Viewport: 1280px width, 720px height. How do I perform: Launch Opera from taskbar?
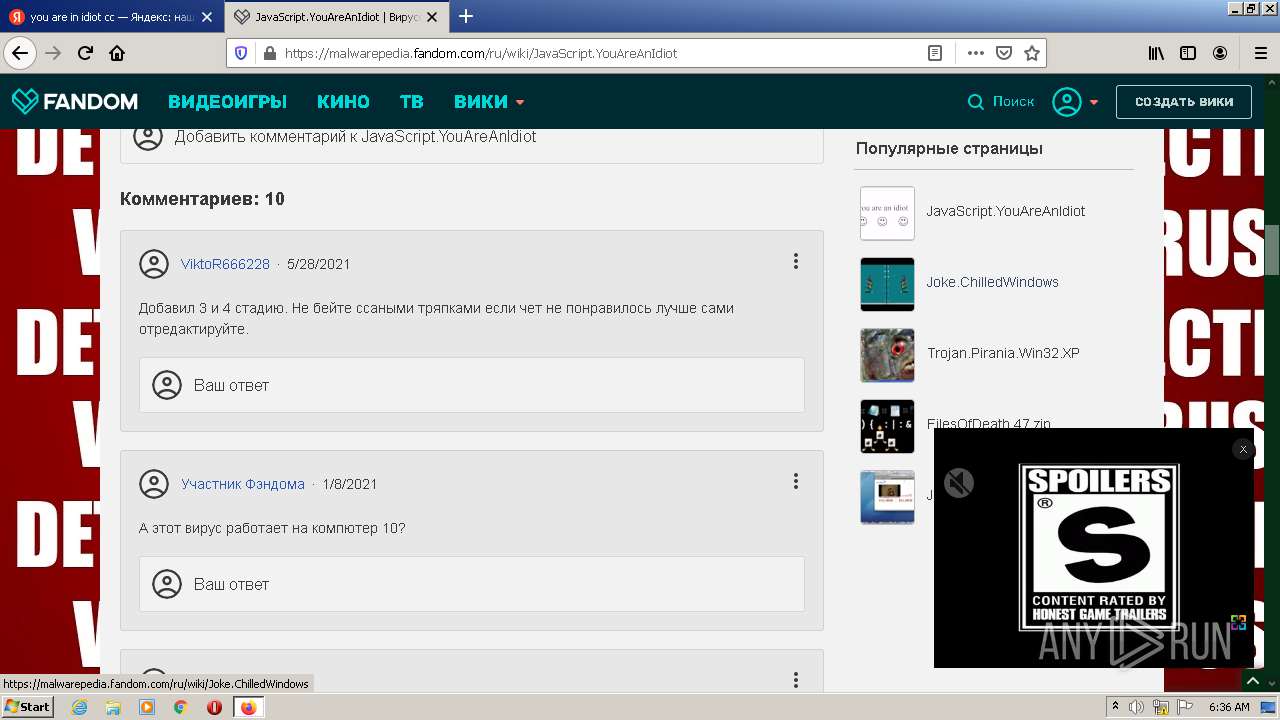(214, 707)
